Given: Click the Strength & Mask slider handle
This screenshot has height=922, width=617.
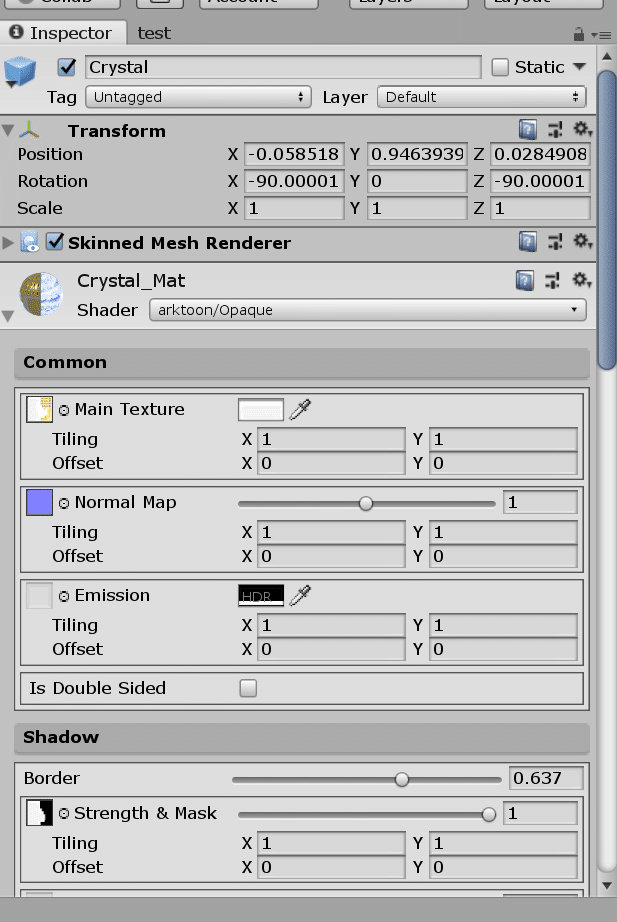Looking at the screenshot, I should [x=488, y=814].
